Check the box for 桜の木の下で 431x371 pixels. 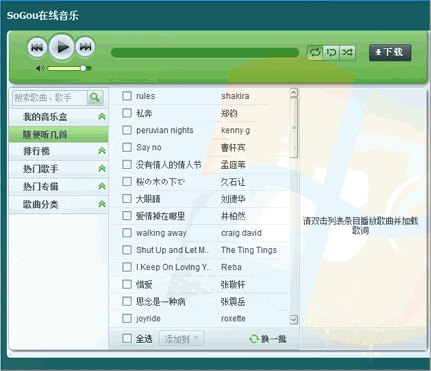[127, 182]
